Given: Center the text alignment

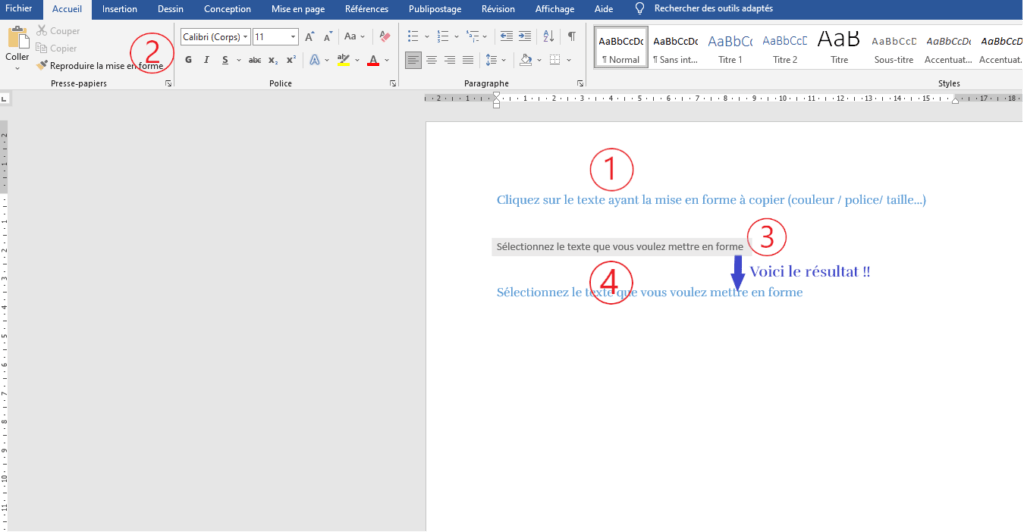Looking at the screenshot, I should point(432,60).
